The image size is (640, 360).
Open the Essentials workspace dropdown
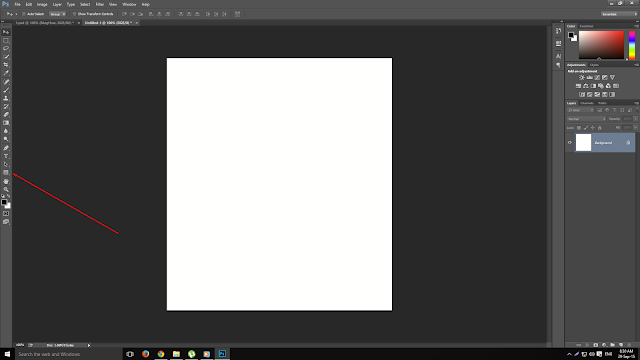click(x=619, y=14)
